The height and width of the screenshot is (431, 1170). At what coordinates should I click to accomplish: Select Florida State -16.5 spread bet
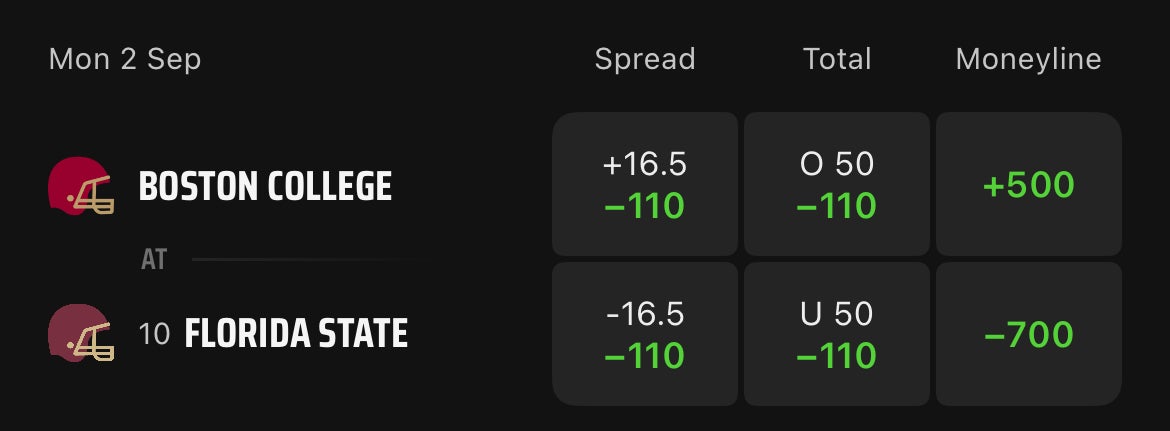click(x=645, y=333)
